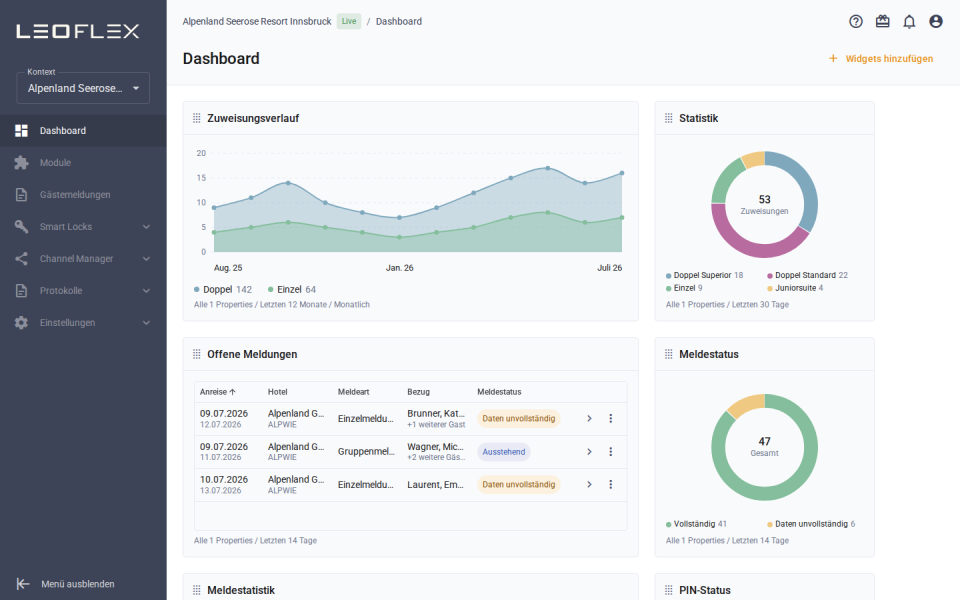Click the Dashboard grid icon in sidebar
Viewport: 960px width, 600px height.
[x=21, y=130]
